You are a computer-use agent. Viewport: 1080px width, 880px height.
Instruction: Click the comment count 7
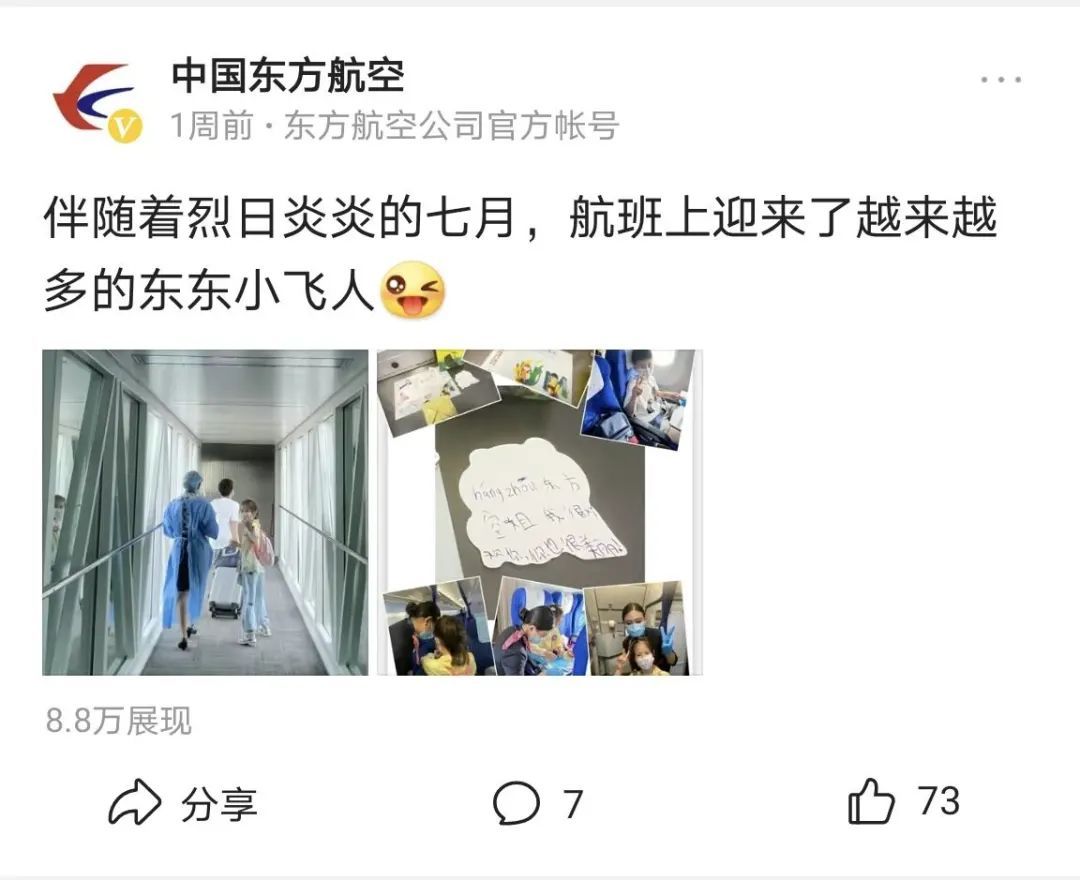(x=573, y=804)
